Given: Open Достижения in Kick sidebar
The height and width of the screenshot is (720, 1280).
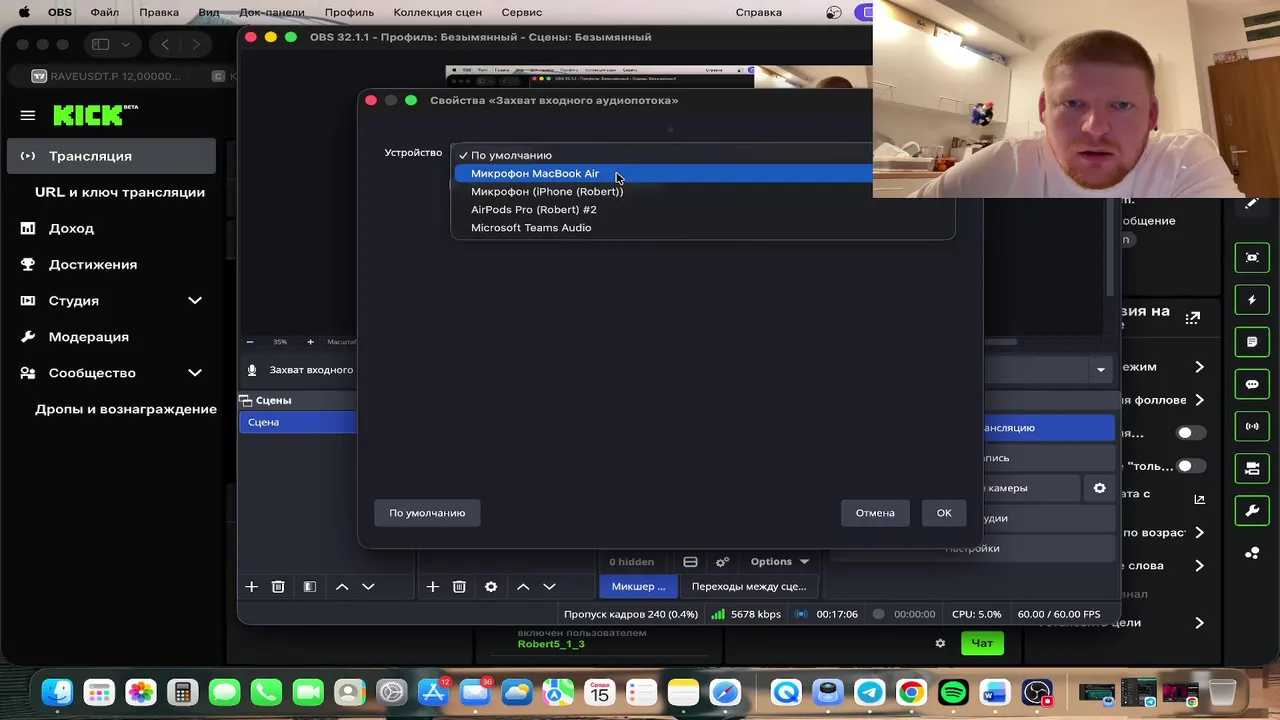Looking at the screenshot, I should tap(93, 264).
